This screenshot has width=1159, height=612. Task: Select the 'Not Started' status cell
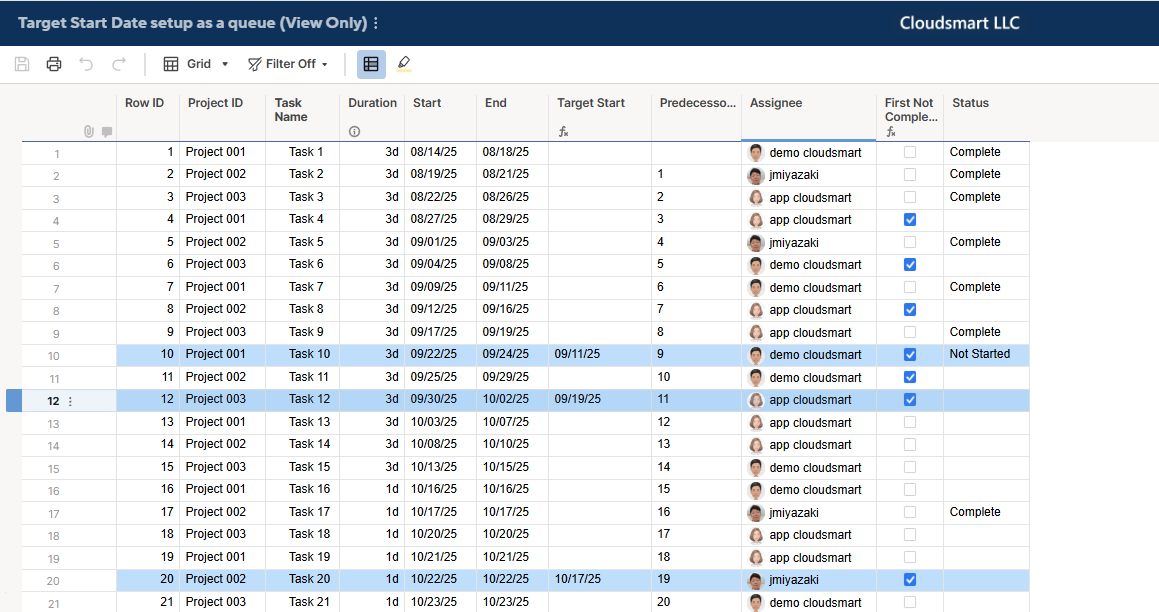[x=986, y=355]
